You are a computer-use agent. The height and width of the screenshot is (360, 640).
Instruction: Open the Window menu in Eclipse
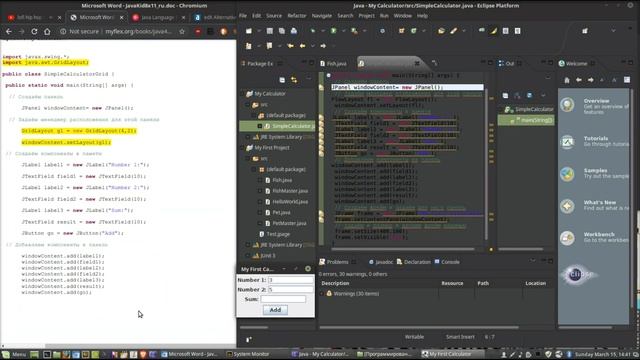click(402, 16)
